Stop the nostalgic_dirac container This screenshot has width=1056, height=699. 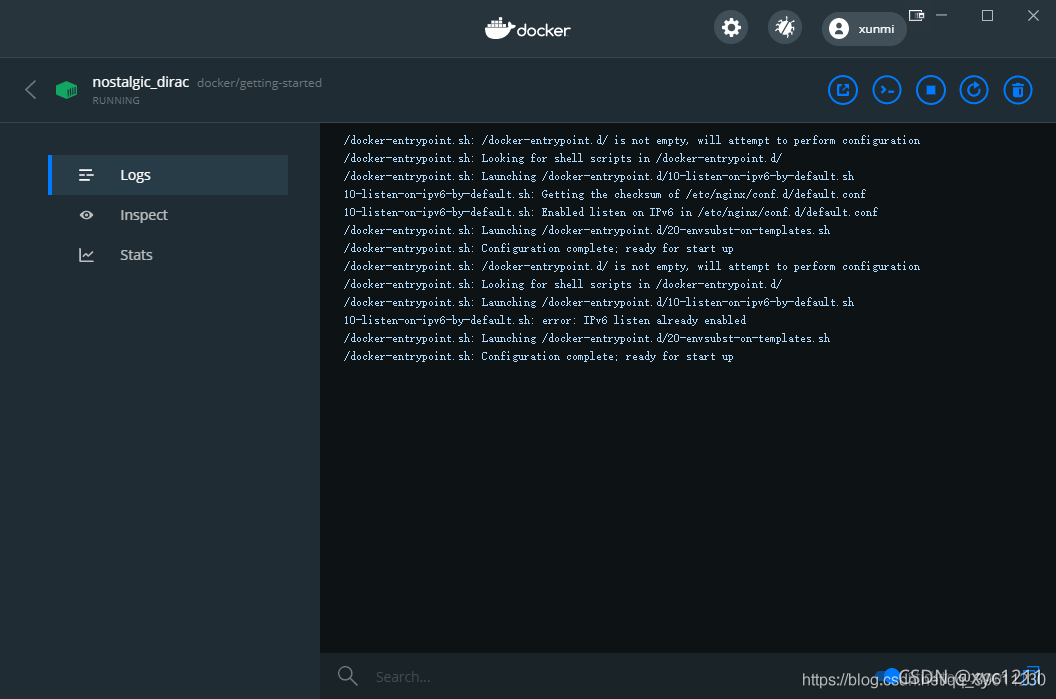[x=931, y=90]
